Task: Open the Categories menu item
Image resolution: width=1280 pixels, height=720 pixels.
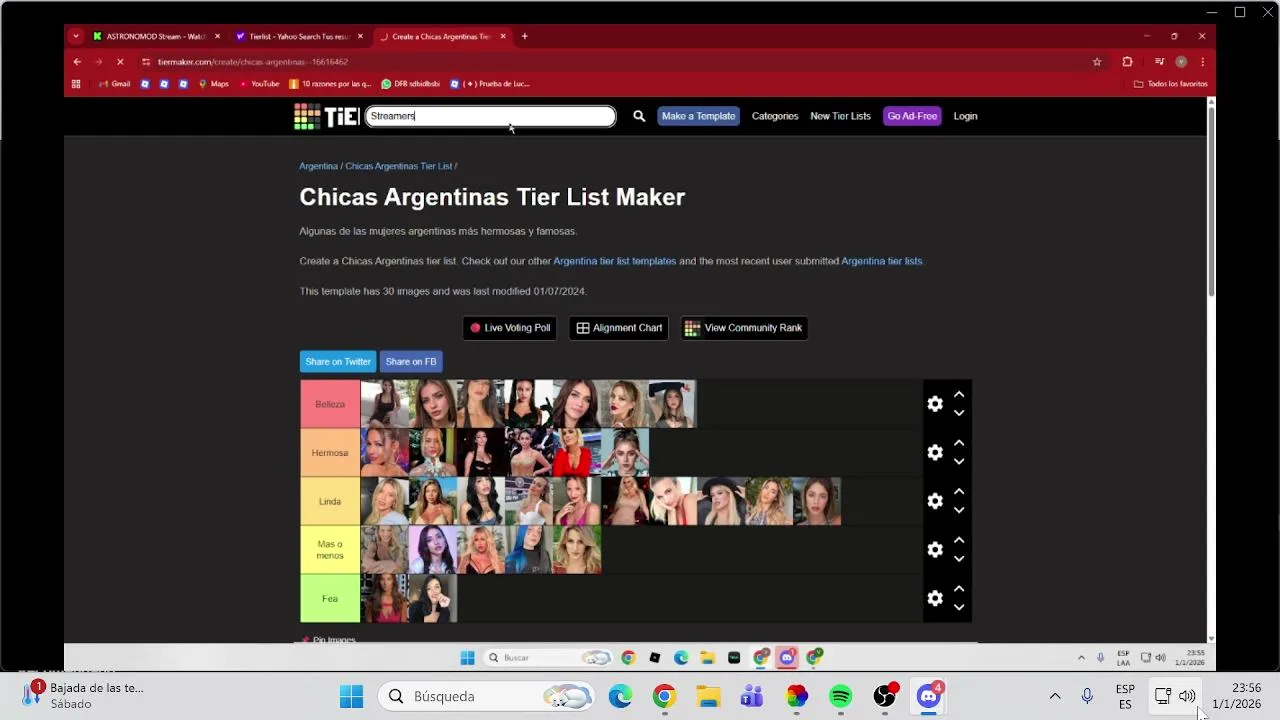Action: [x=775, y=116]
